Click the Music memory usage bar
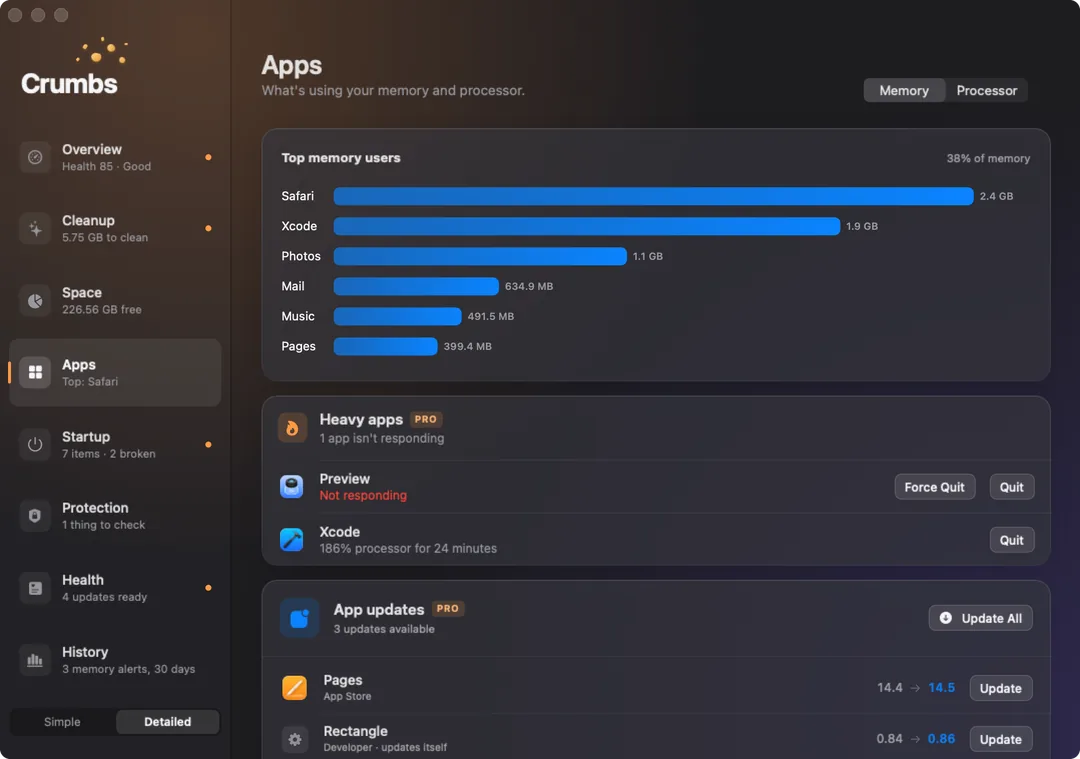This screenshot has width=1080, height=759. [397, 316]
